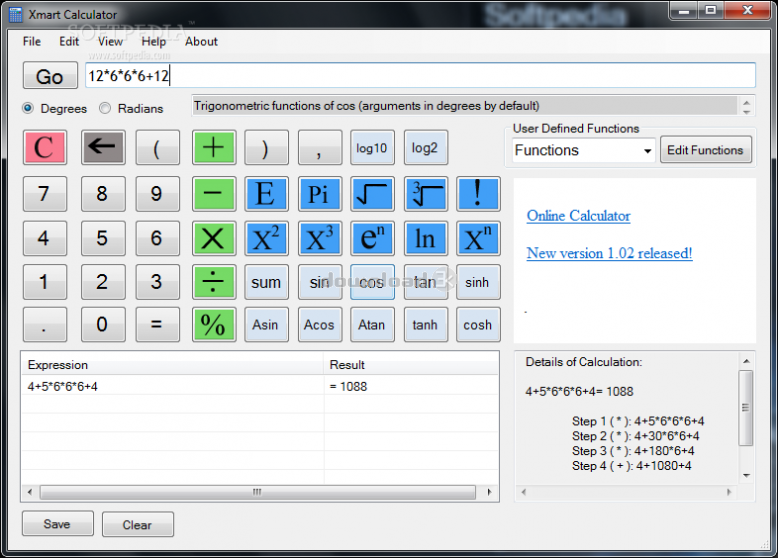This screenshot has height=558, width=778.
Task: Click the backspace arrow button
Action: point(103,147)
